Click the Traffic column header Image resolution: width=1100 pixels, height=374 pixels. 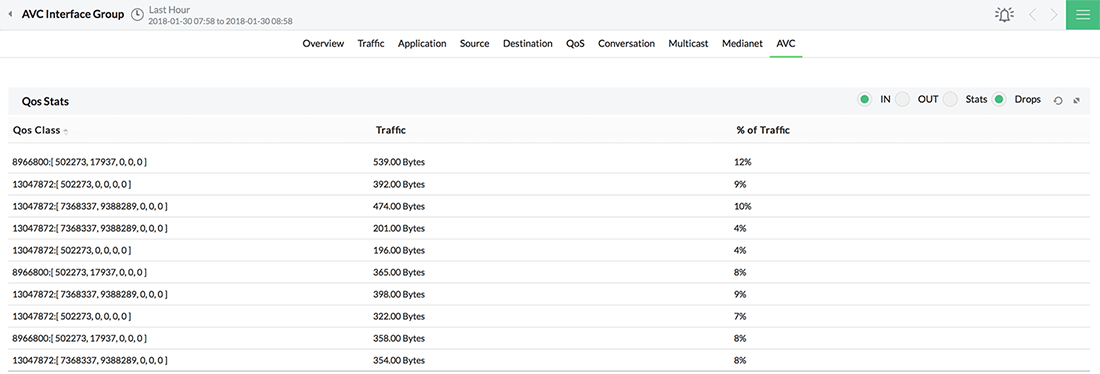point(391,131)
